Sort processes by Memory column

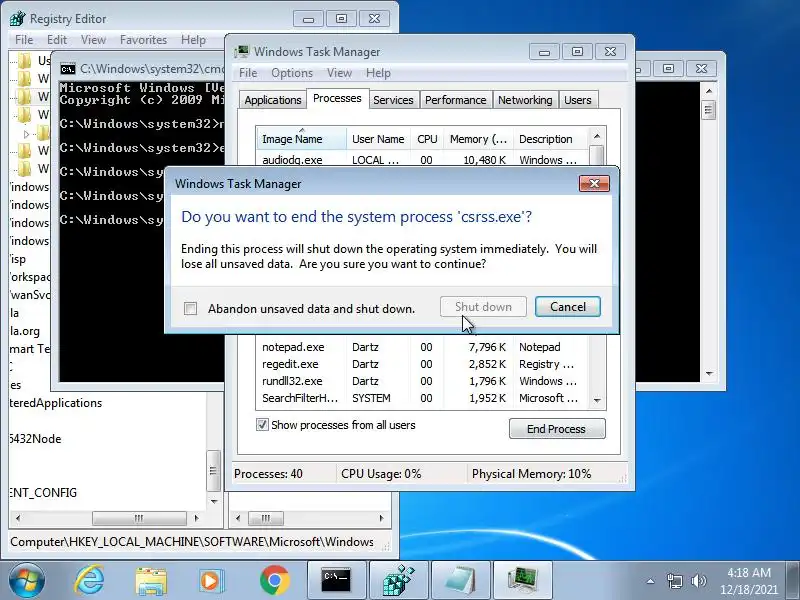[x=479, y=139]
